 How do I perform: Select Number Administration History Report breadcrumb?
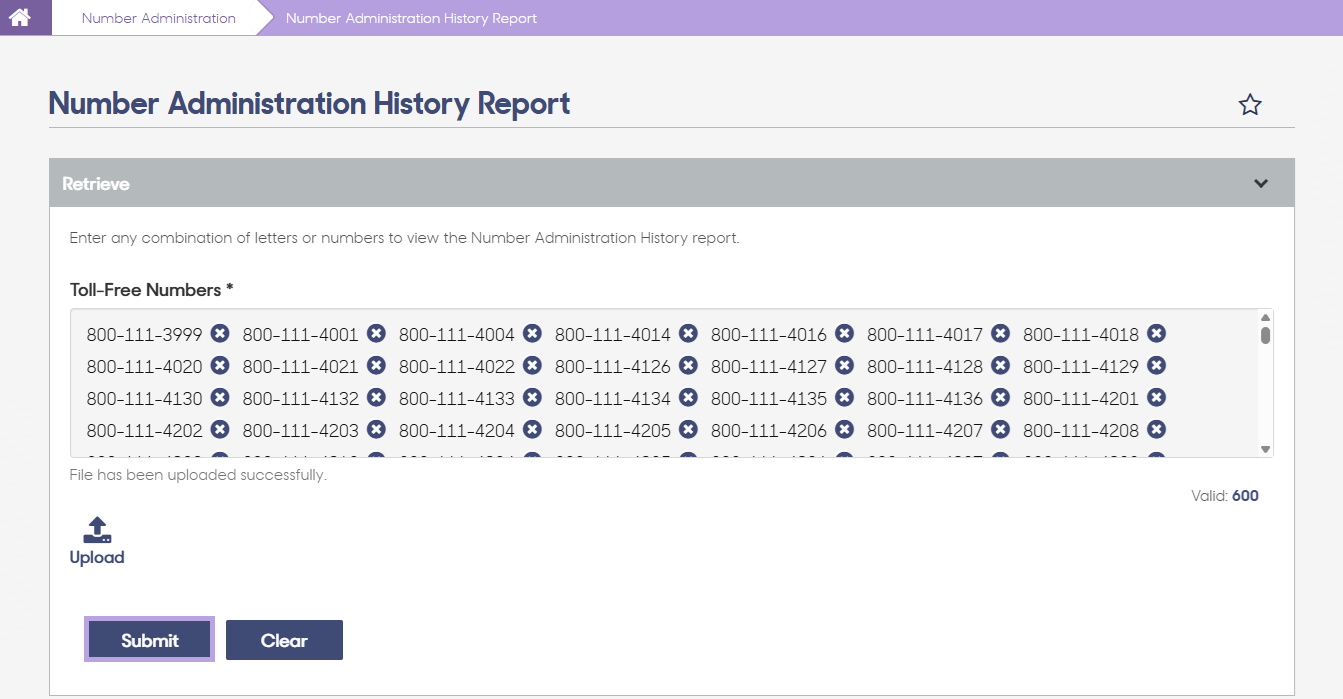pos(411,18)
